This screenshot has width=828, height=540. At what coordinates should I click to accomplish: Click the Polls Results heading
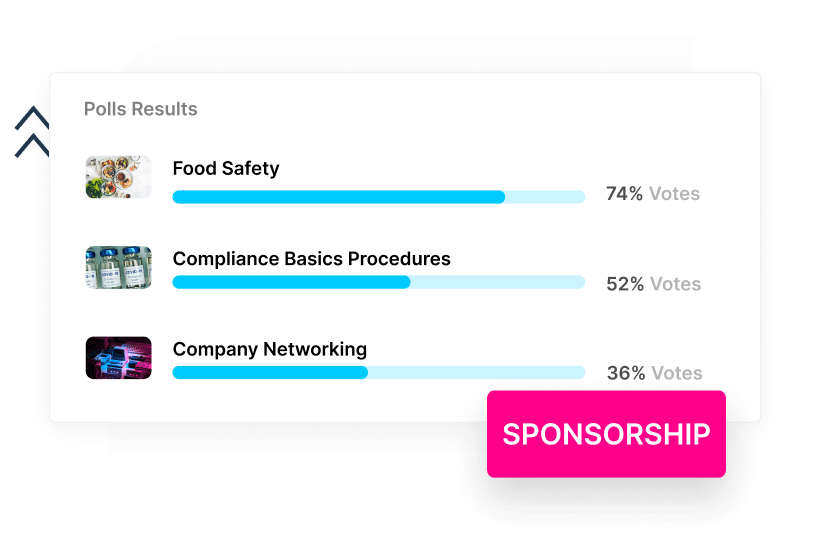coord(141,109)
